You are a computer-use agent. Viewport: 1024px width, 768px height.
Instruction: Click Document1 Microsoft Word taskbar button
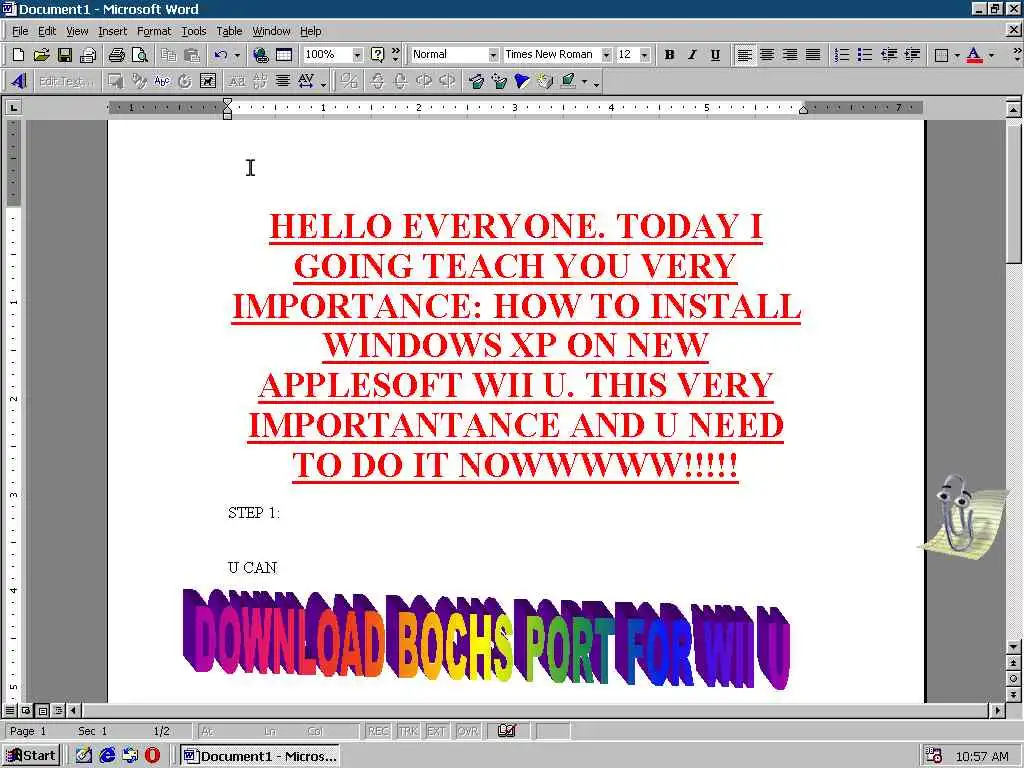pyautogui.click(x=260, y=756)
